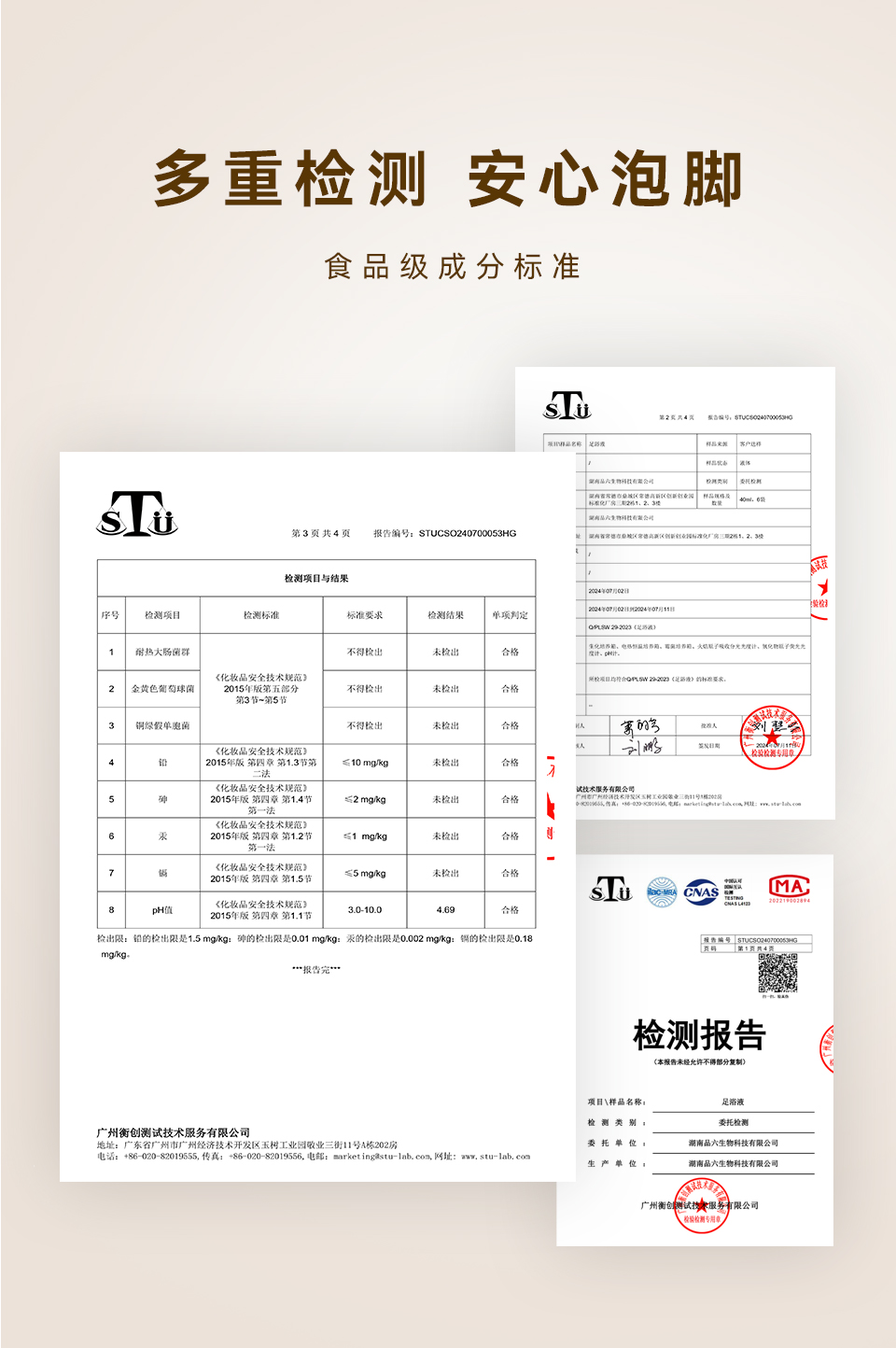Screen dimensions: 896x1348
Task: Click the www.stu-lab.com website on page 3
Action: pyautogui.click(x=496, y=1156)
